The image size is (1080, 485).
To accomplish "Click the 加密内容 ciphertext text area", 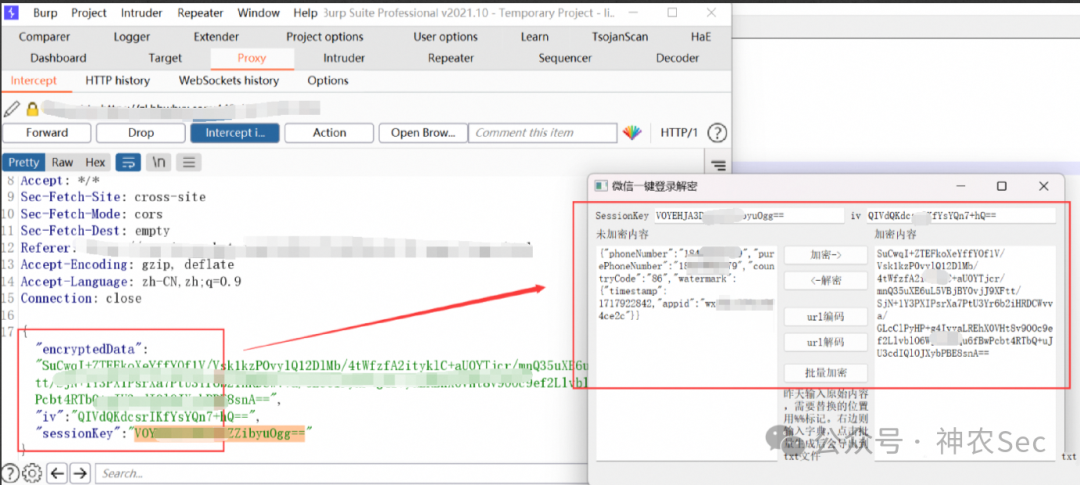I will [965, 353].
